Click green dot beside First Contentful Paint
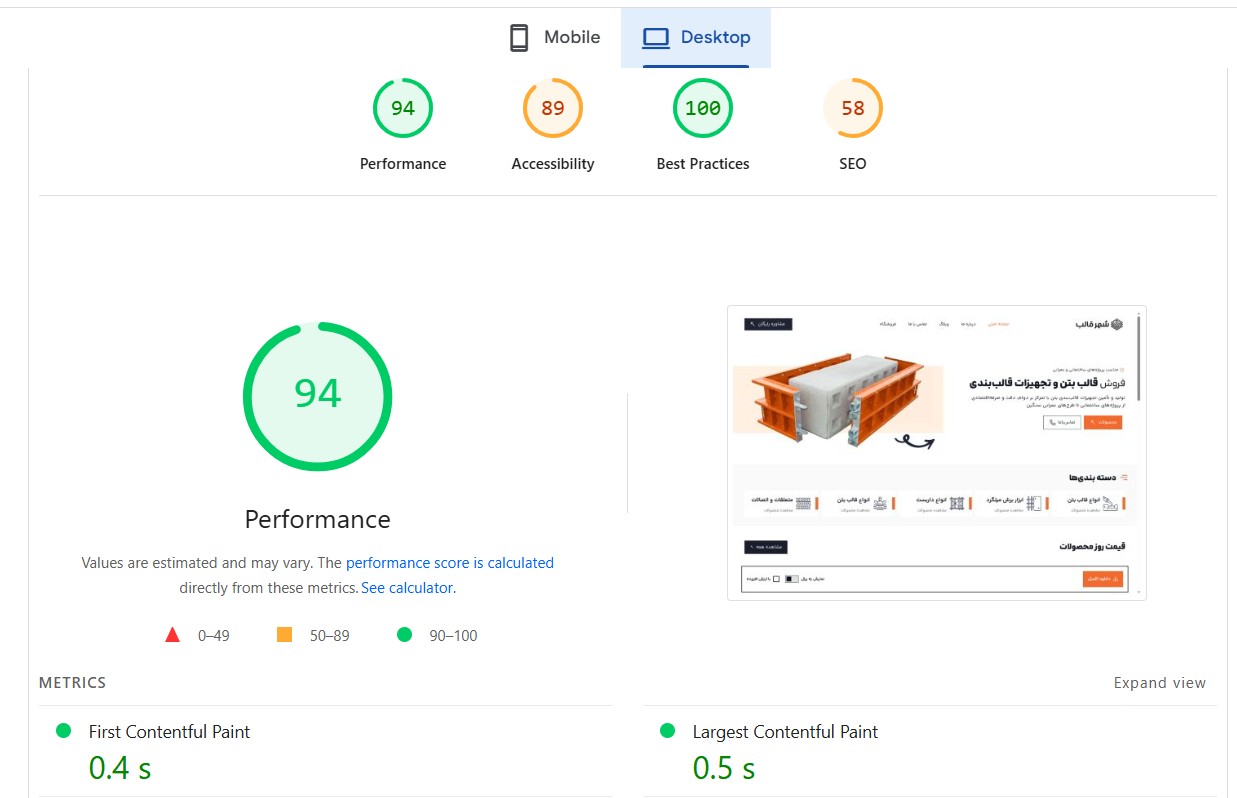1237x798 pixels. [64, 731]
